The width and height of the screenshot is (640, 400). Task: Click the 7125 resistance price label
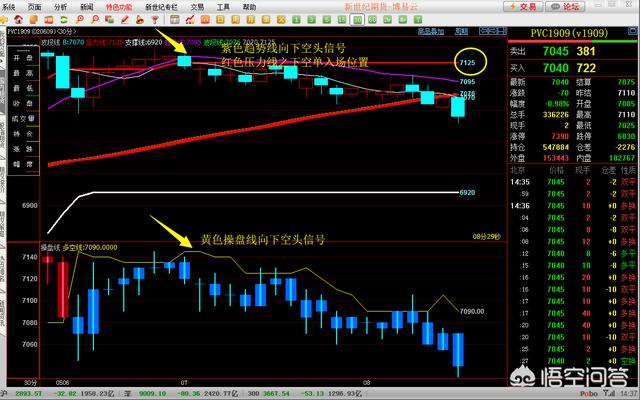pos(468,63)
